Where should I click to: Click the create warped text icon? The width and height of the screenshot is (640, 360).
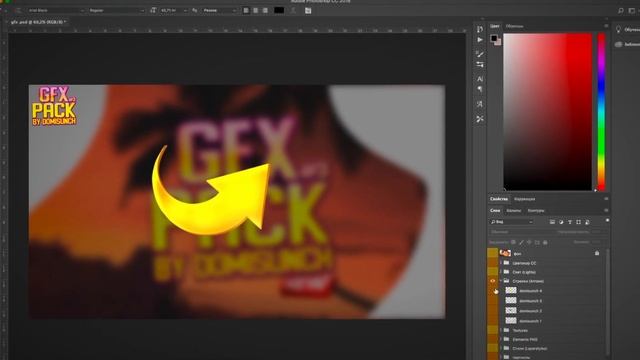[293, 10]
